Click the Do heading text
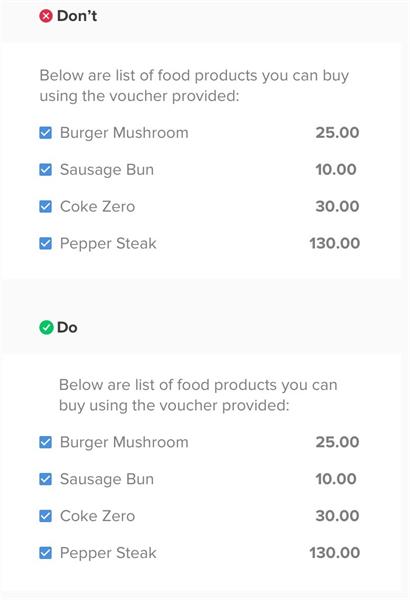The height and width of the screenshot is (600, 410). pos(67,328)
